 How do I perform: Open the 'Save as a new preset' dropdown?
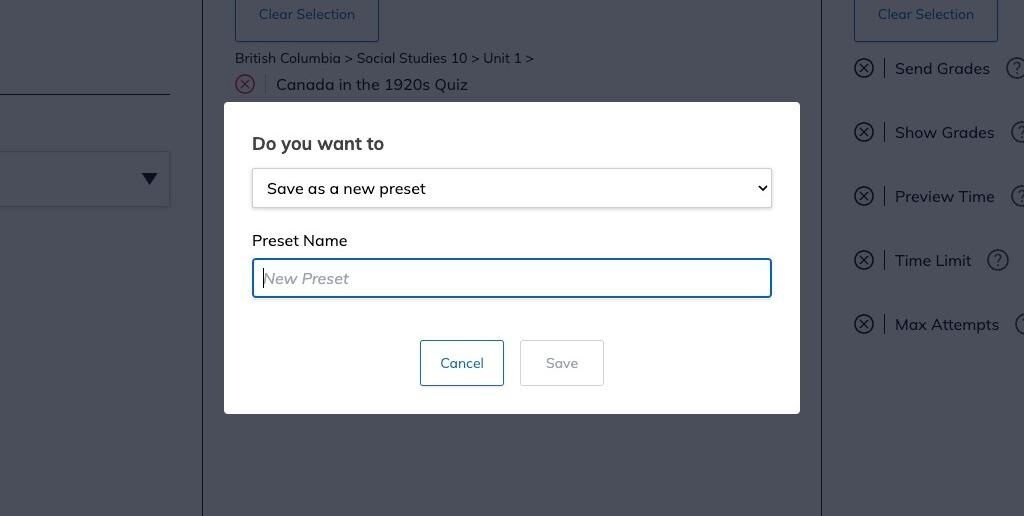[x=511, y=188]
